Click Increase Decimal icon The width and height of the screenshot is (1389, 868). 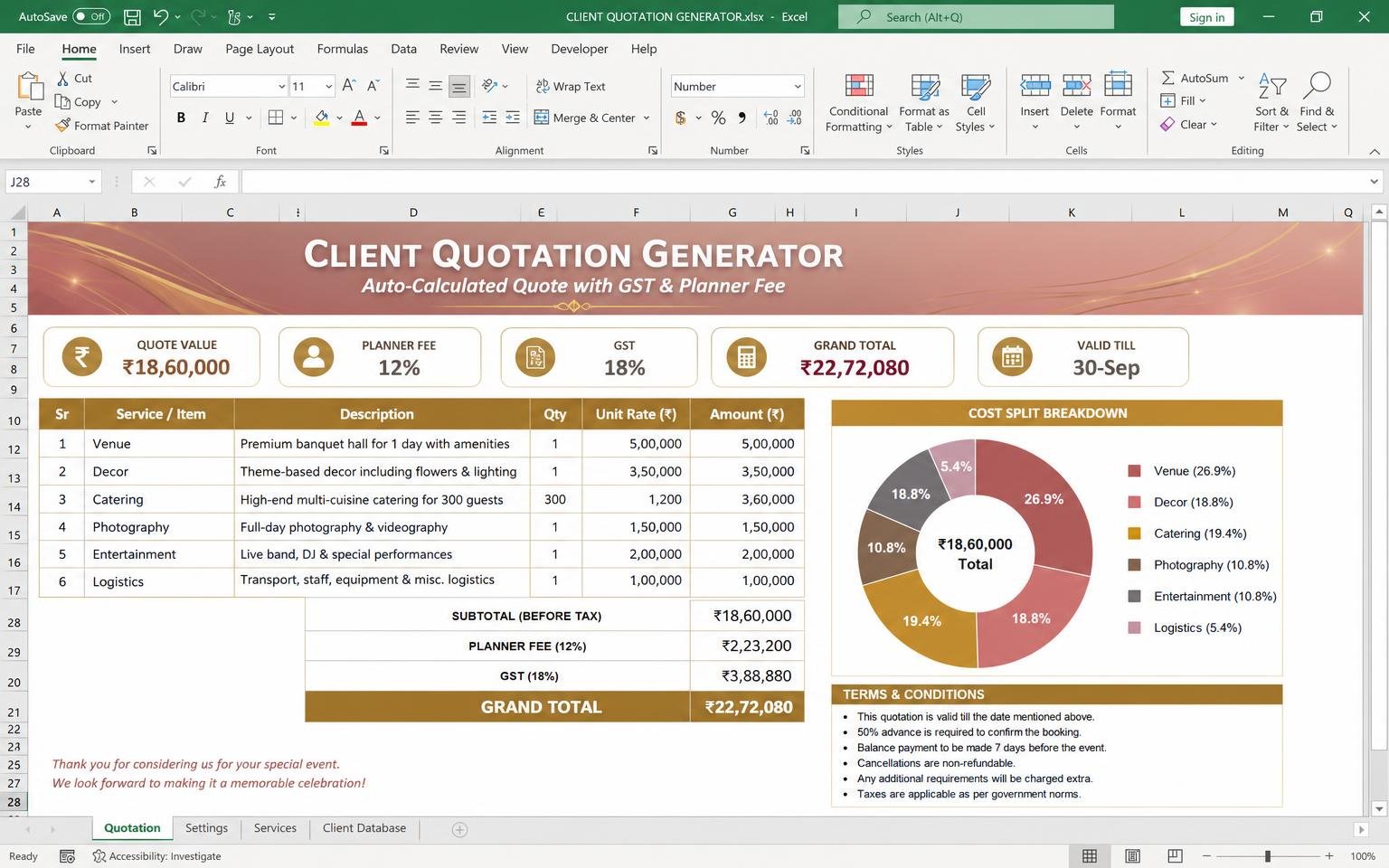771,118
